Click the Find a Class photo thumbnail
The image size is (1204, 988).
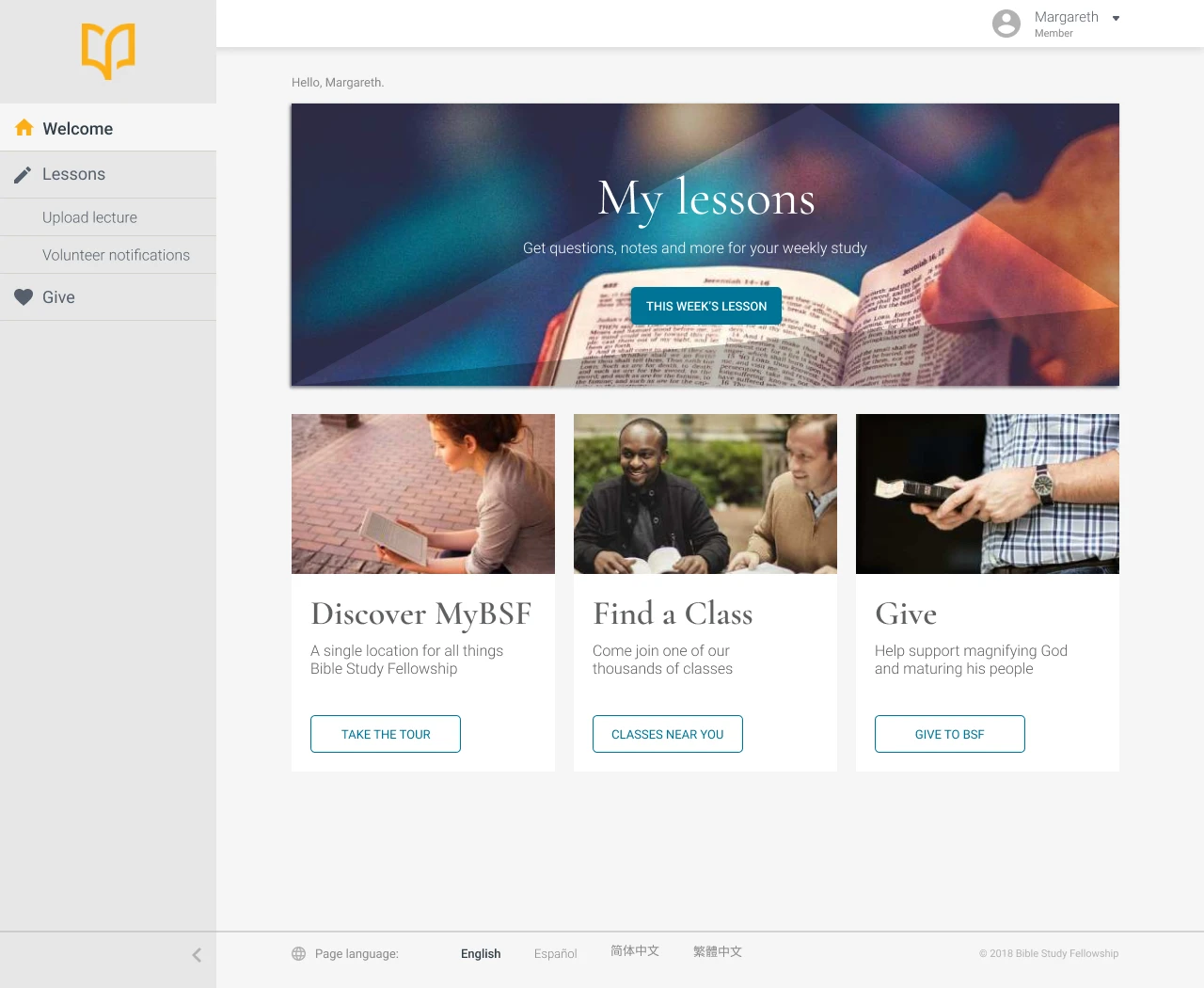[705, 494]
